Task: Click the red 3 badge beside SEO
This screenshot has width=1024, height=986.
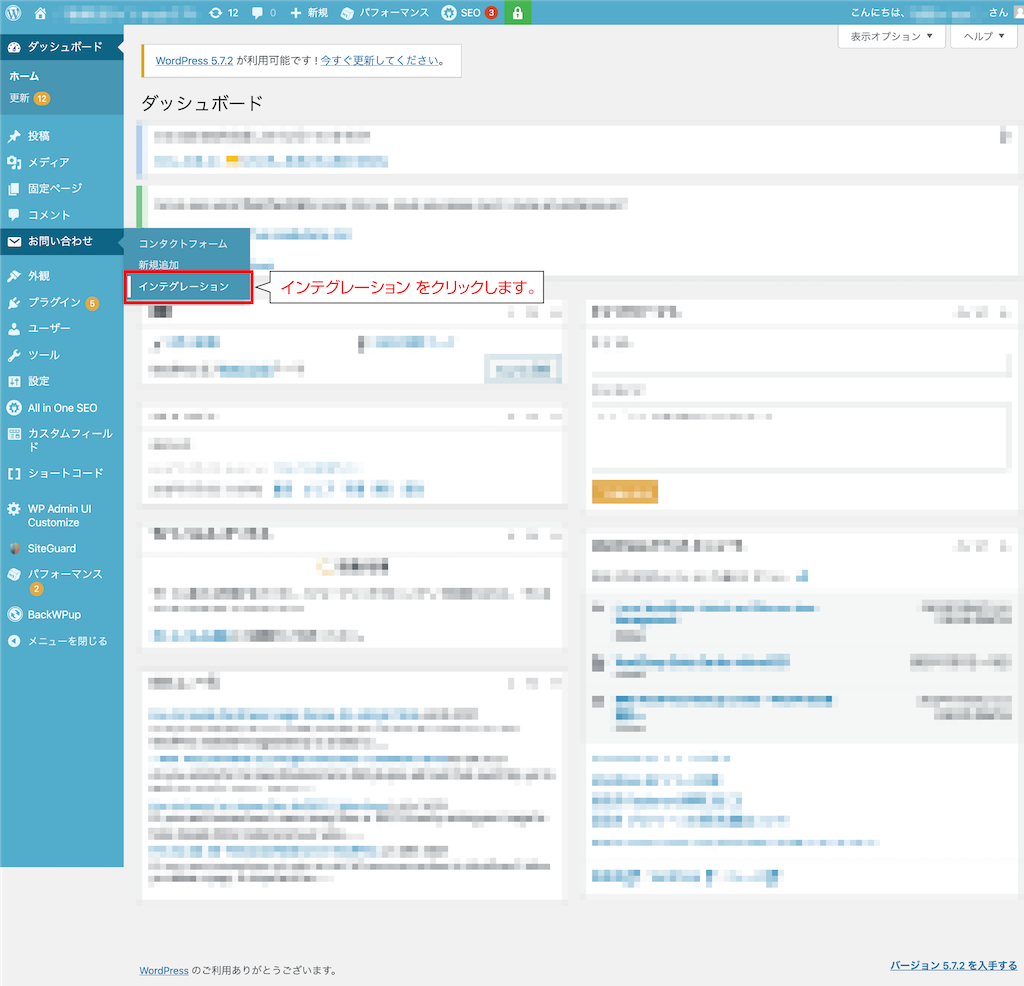Action: point(491,12)
